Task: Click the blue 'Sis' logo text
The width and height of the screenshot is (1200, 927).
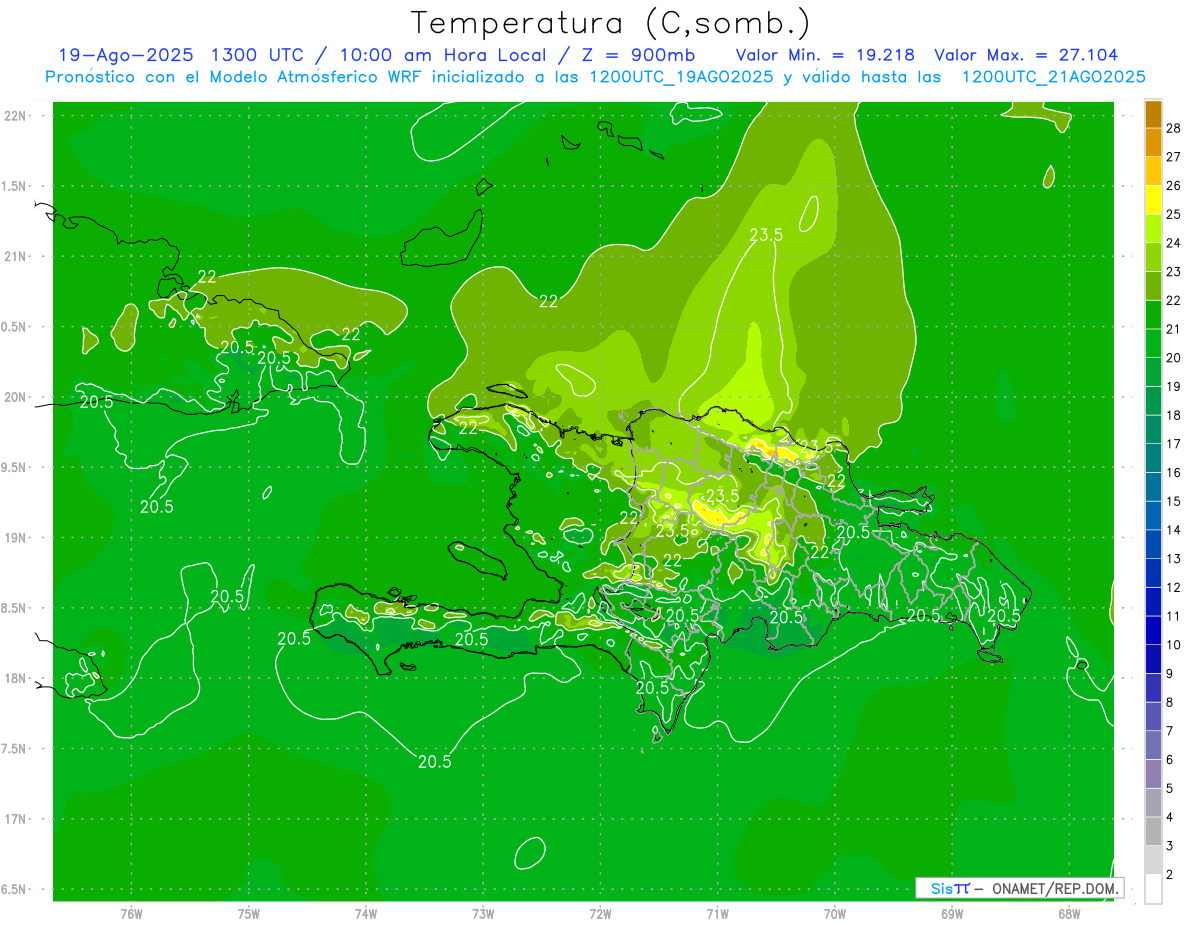Action: click(x=942, y=888)
